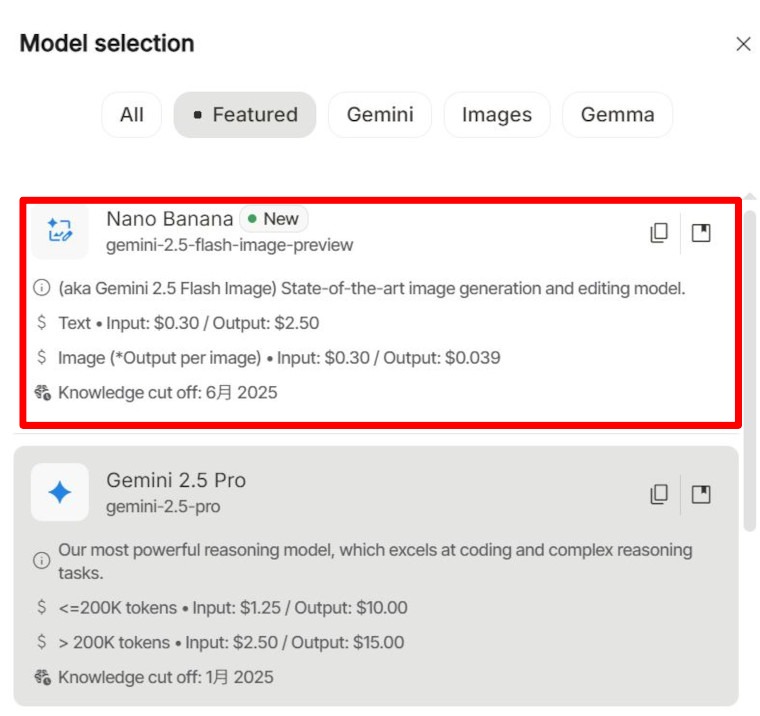This screenshot has width=760, height=716.
Task: Click the gemini-2.5-flash-image-preview identifier text
Action: pos(229,245)
